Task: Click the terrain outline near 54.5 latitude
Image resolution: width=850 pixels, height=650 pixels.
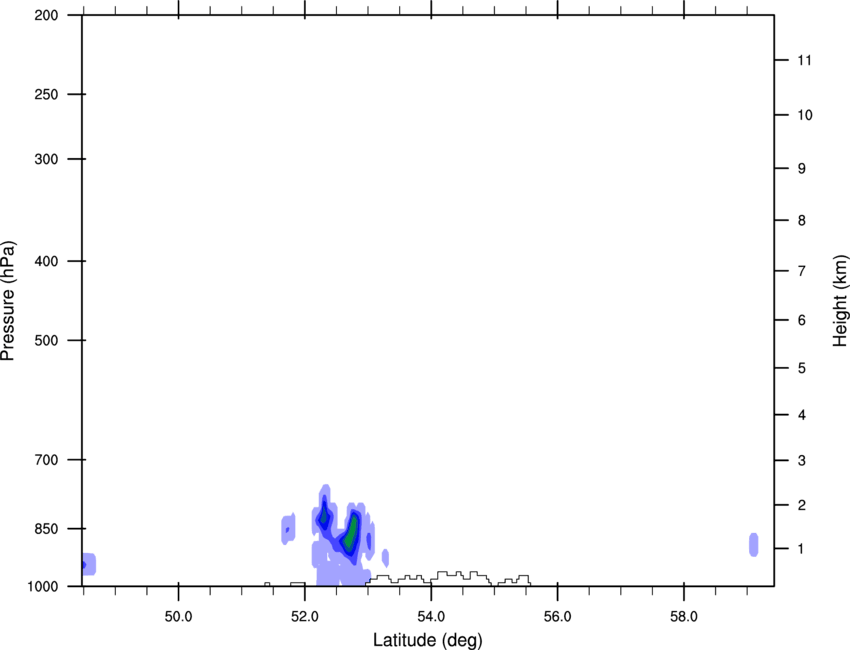Action: click(x=461, y=577)
